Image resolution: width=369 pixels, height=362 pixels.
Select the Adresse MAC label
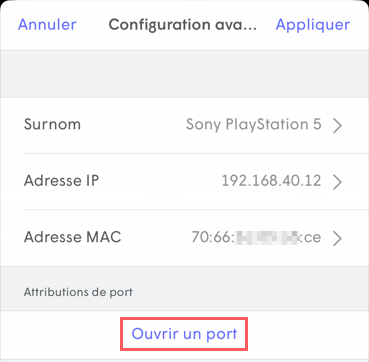click(x=72, y=237)
